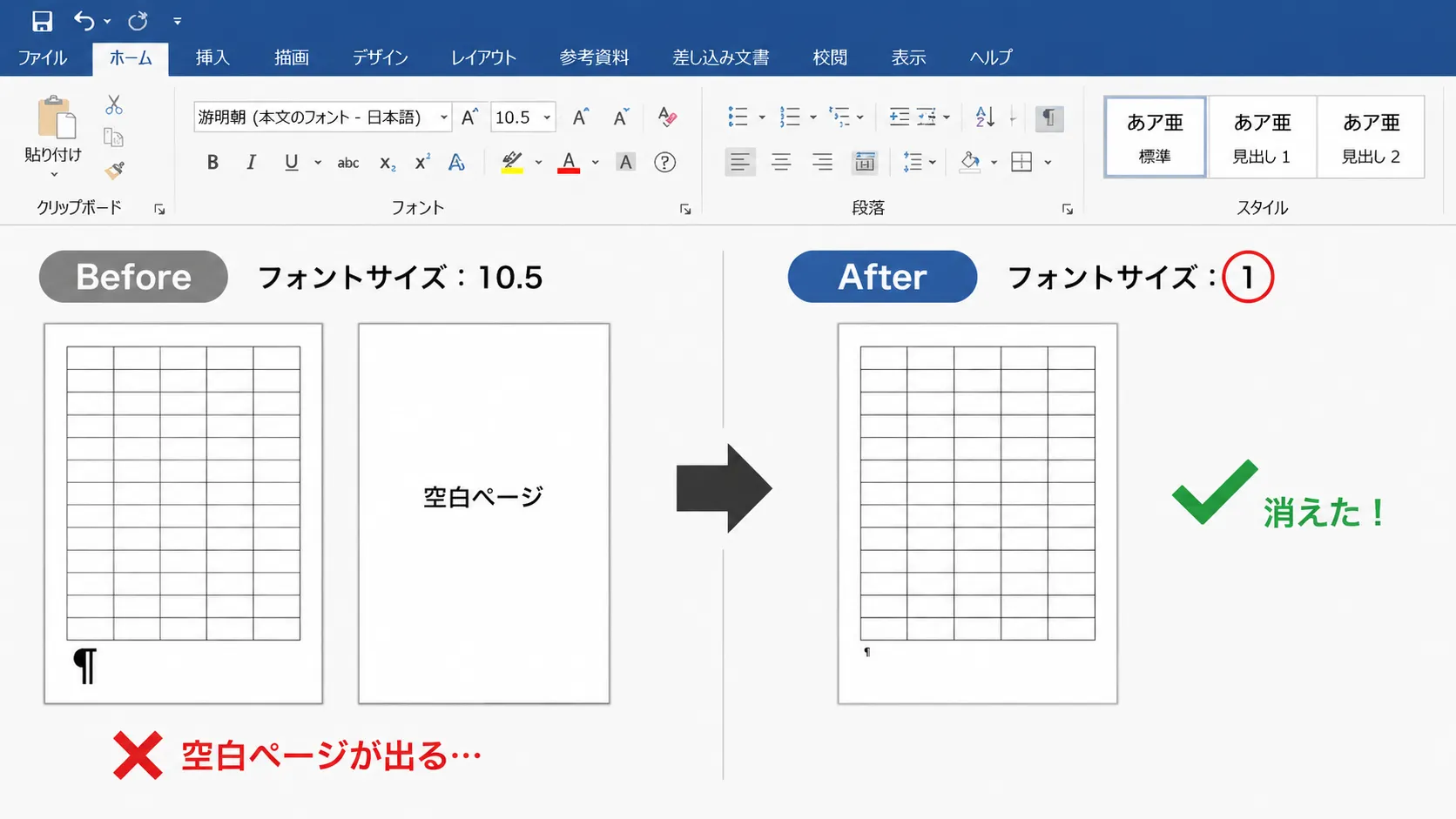Switch to the 校閲 tab
The image size is (1456, 819).
pyautogui.click(x=830, y=57)
